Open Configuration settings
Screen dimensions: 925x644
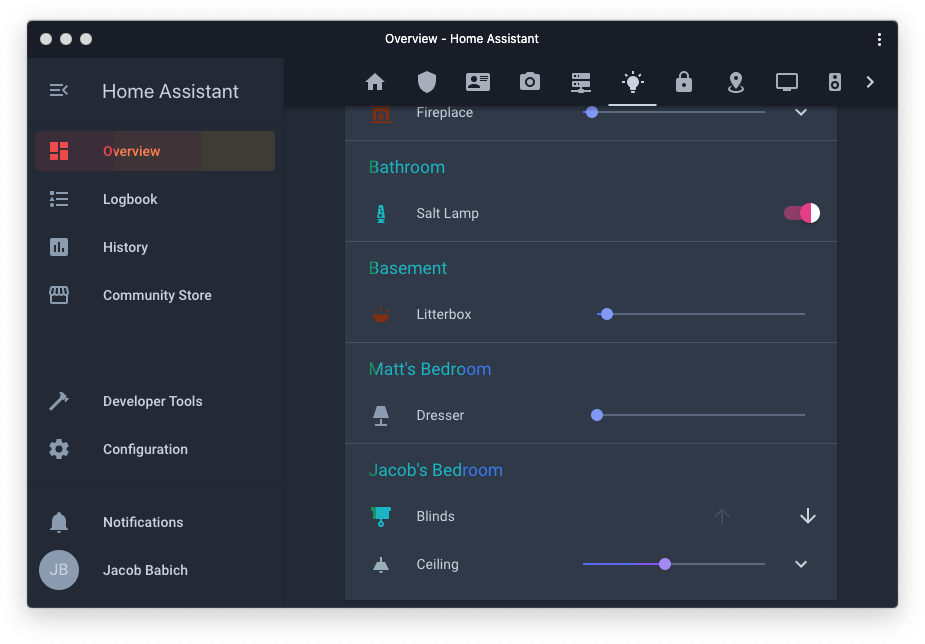click(155, 449)
